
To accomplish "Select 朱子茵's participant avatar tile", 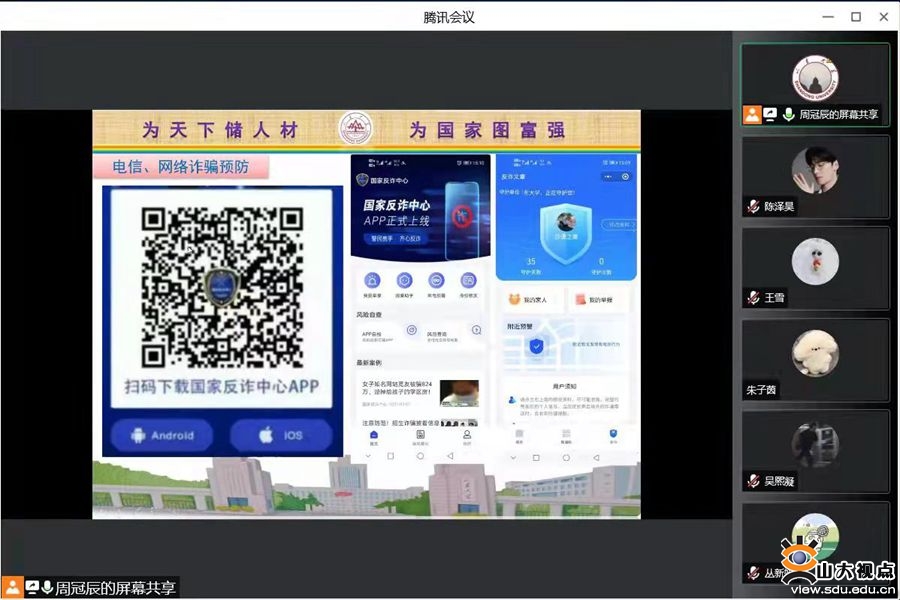I will click(x=815, y=359).
